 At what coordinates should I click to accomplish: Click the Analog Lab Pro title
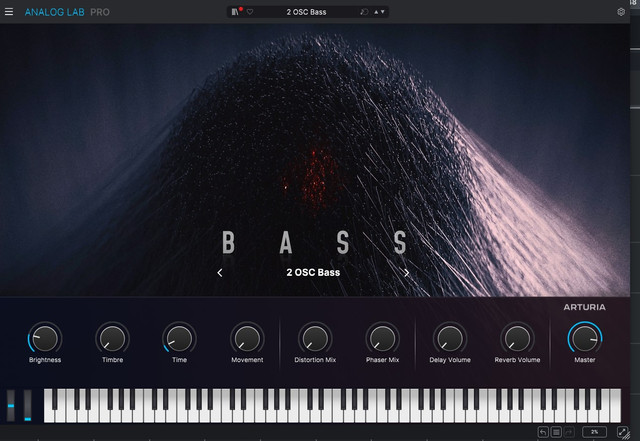(x=67, y=12)
